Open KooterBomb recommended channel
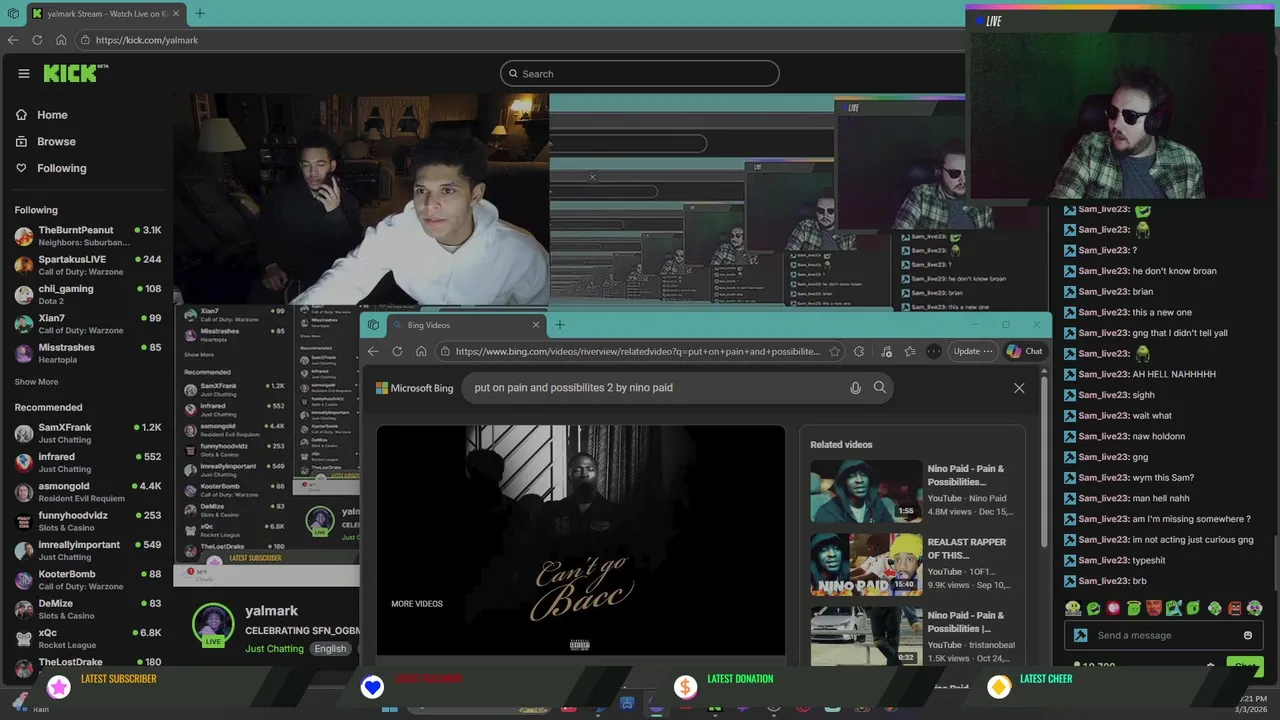Viewport: 1280px width, 720px height. [87, 580]
